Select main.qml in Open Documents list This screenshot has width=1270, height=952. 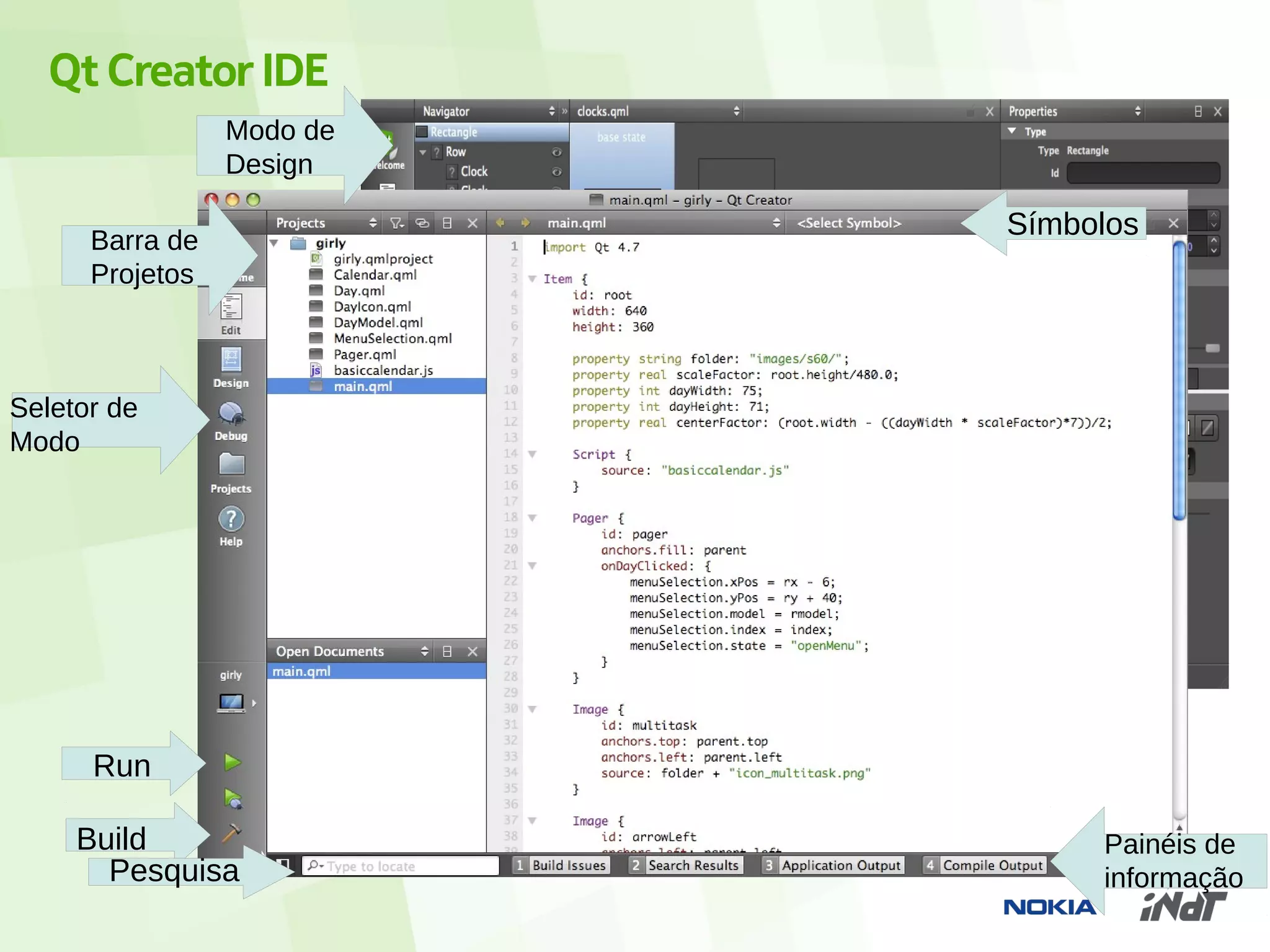[376, 671]
